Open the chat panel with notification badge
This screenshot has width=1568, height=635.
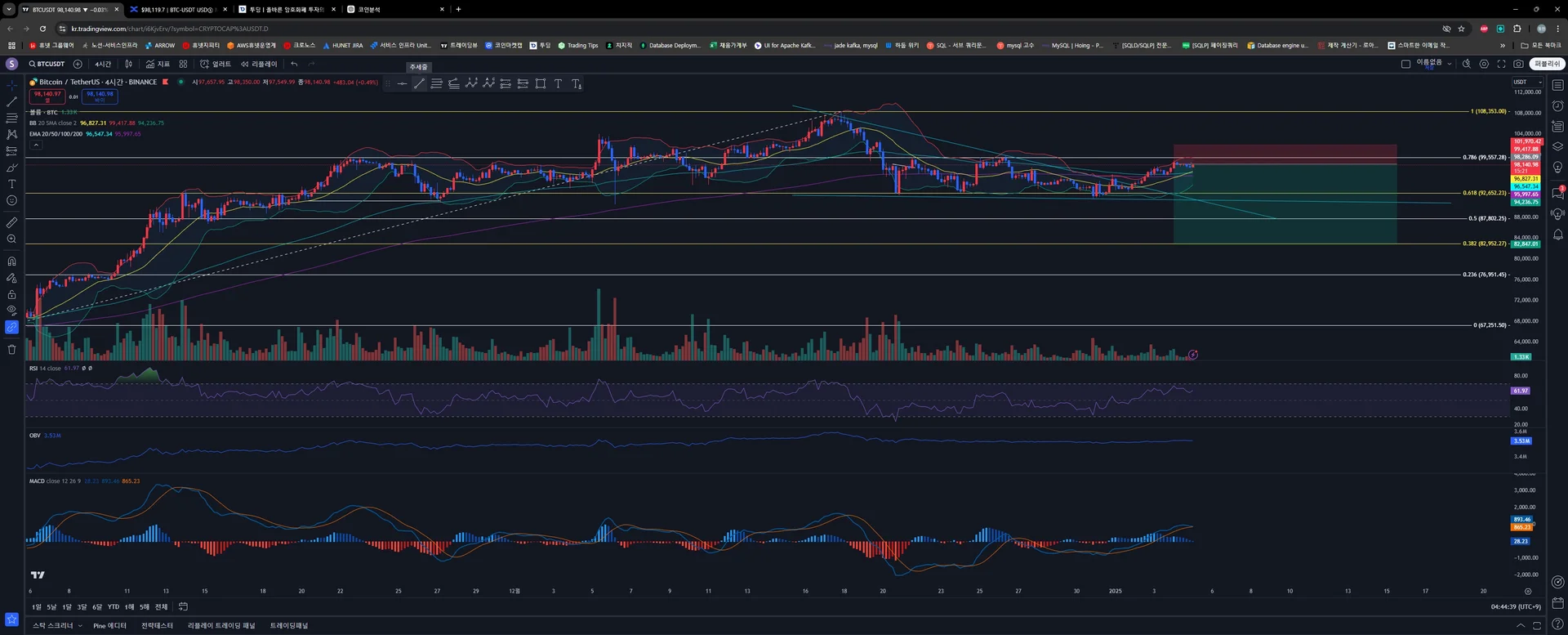coord(1557,194)
